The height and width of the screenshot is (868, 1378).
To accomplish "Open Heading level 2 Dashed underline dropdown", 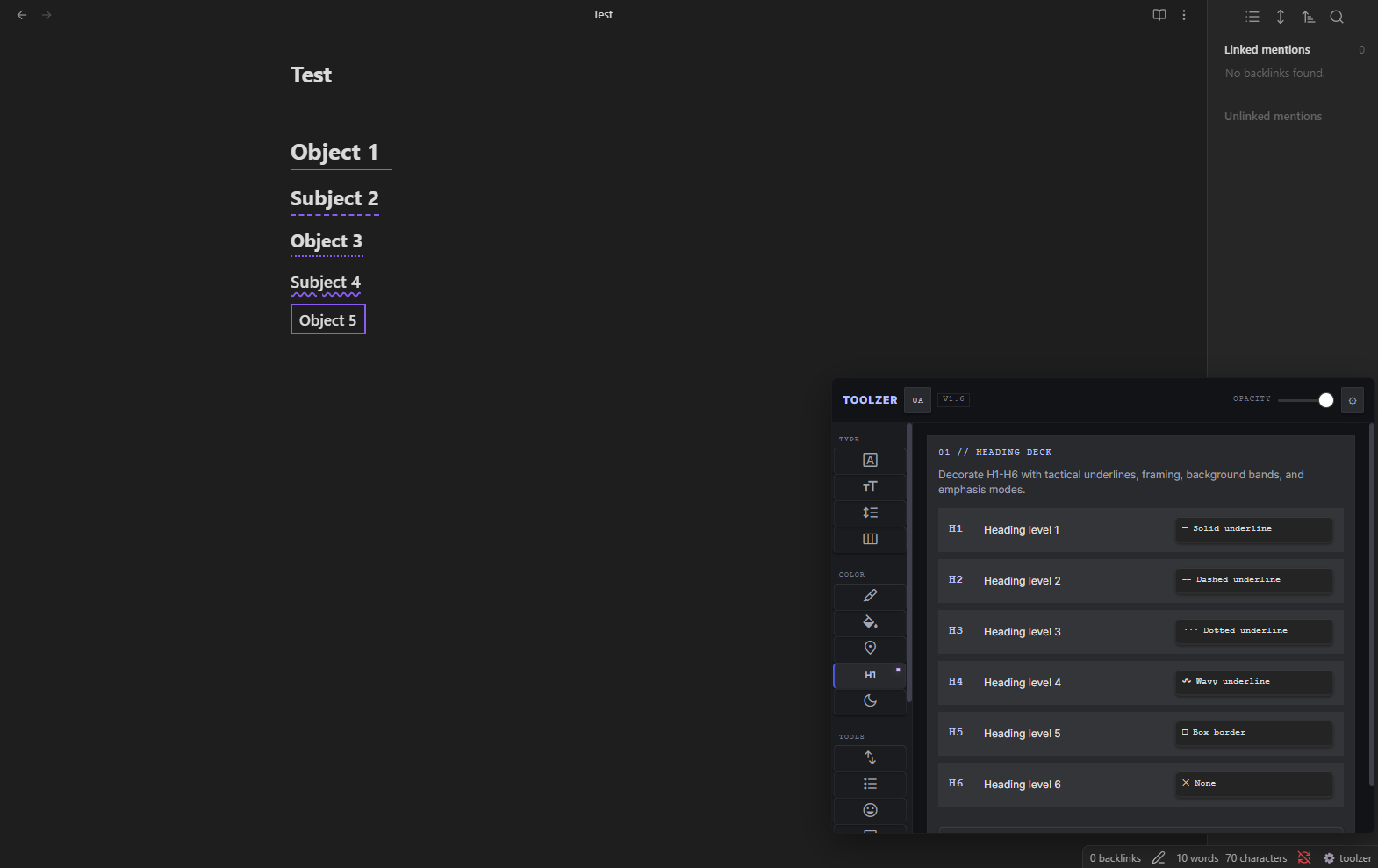I will [1254, 580].
